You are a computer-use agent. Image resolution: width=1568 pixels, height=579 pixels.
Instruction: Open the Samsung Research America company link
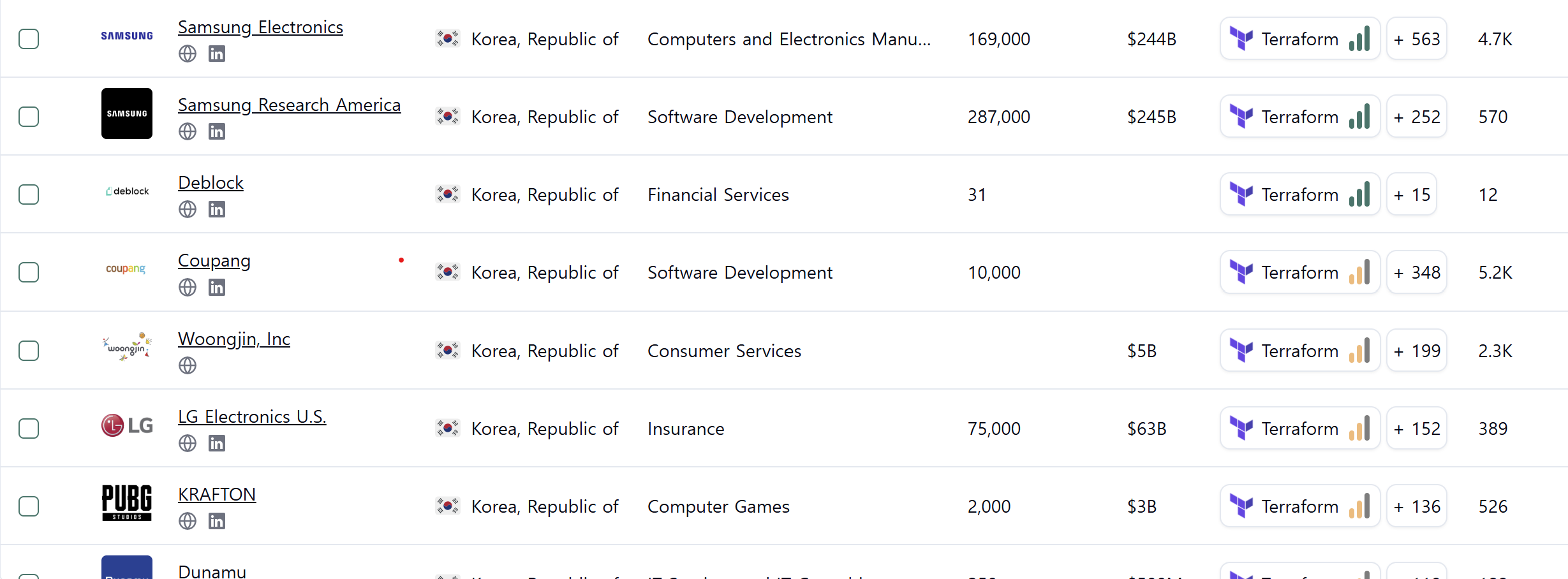coord(289,105)
